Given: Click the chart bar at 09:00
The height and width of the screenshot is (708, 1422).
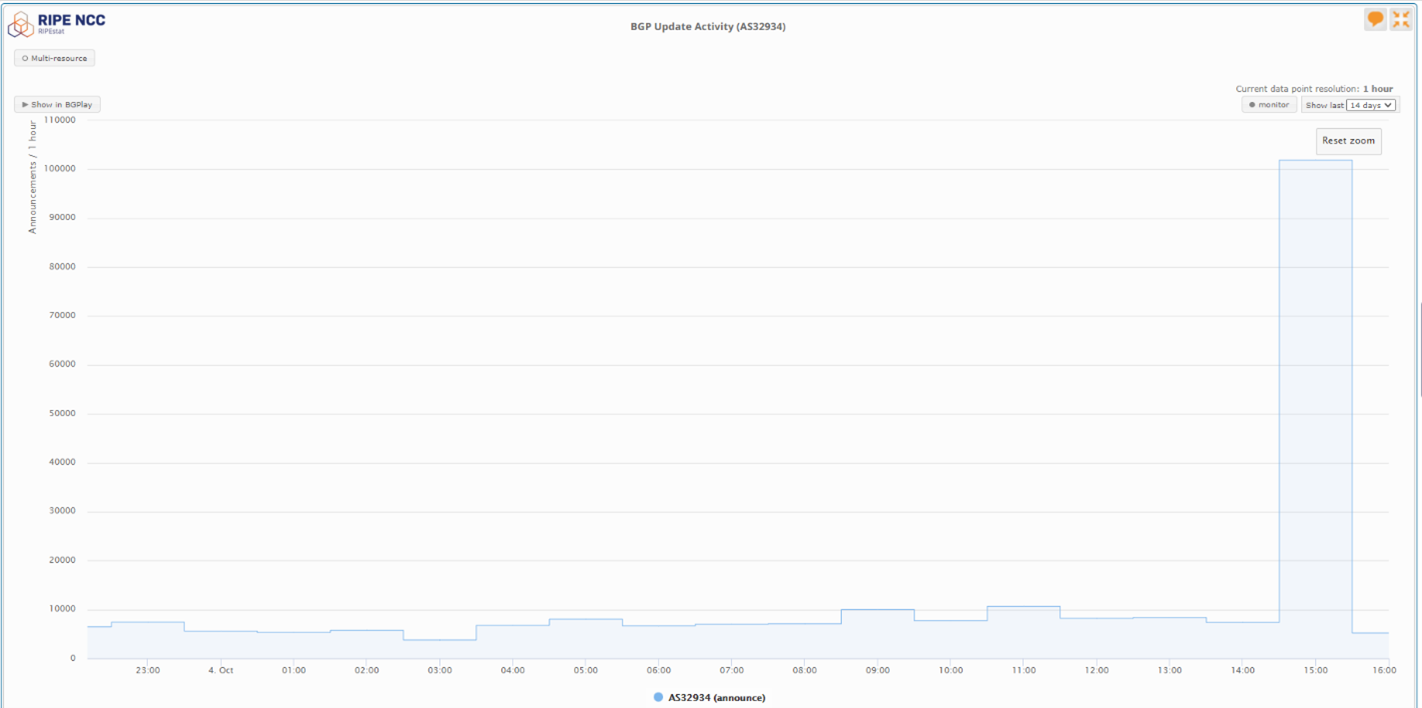Looking at the screenshot, I should [x=877, y=634].
